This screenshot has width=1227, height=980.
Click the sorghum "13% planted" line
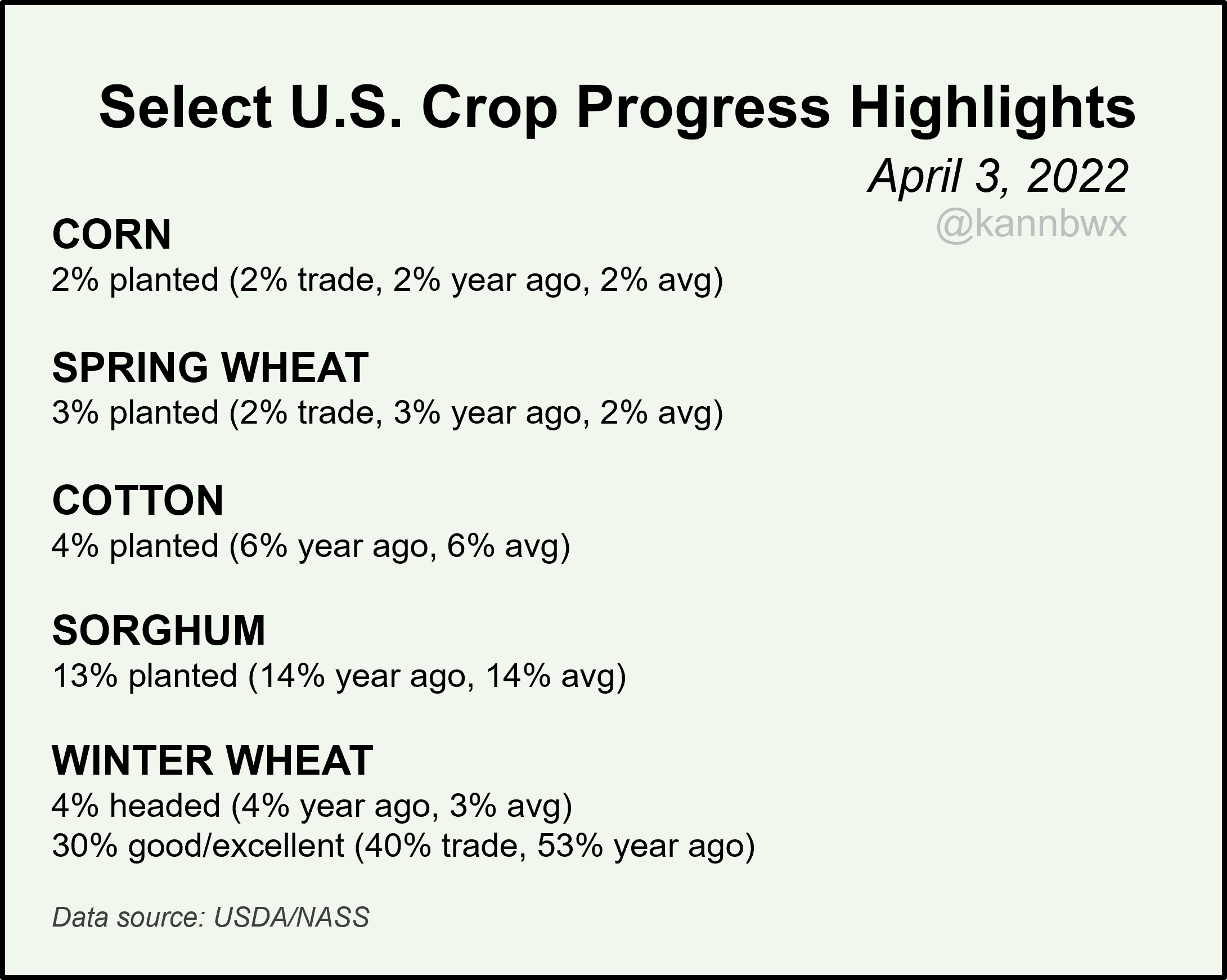click(x=339, y=676)
